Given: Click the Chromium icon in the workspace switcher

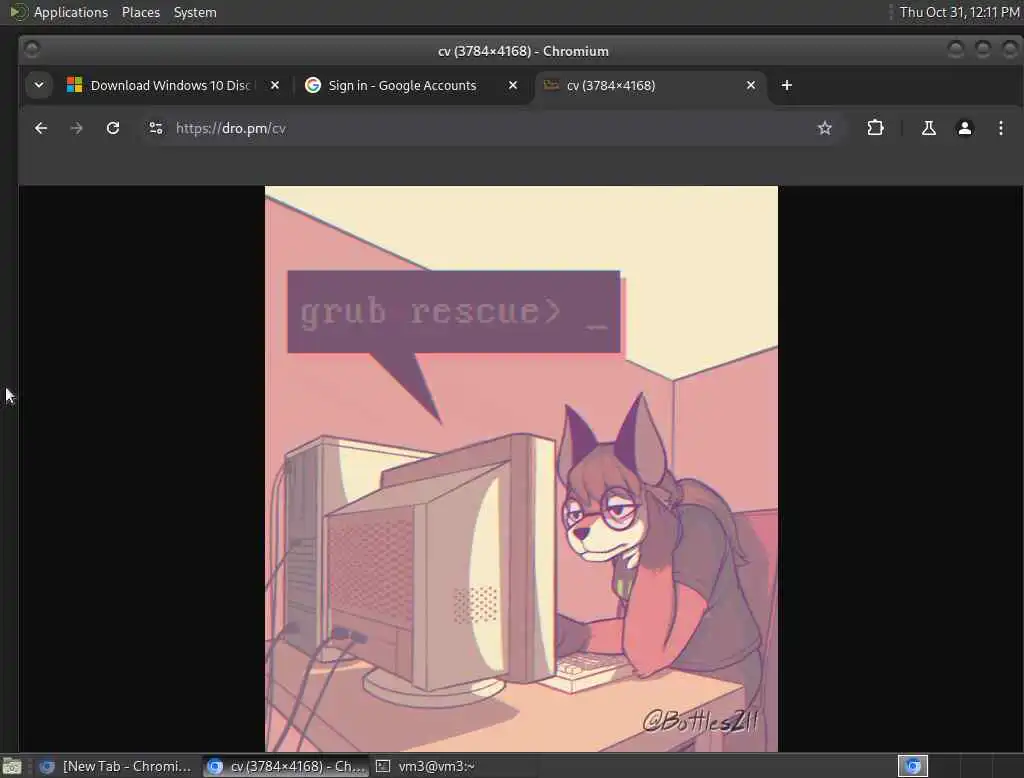Looking at the screenshot, I should click(x=913, y=766).
